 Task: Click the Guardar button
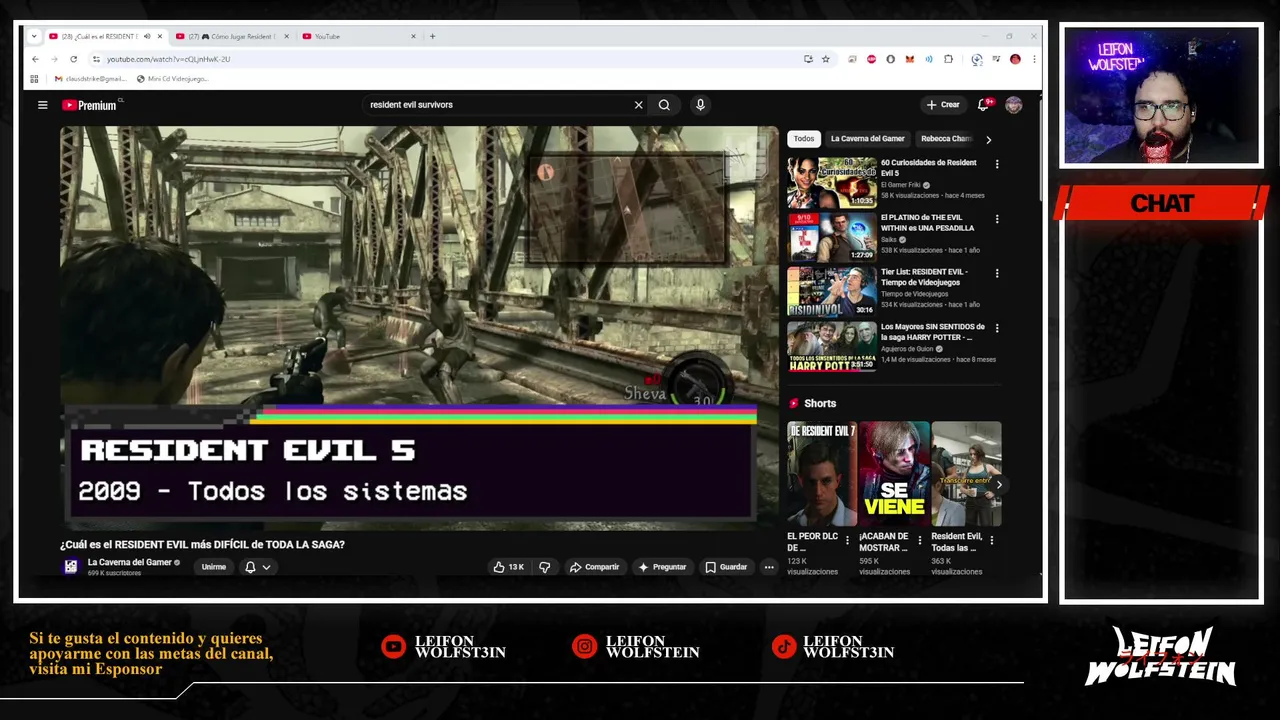click(x=726, y=567)
